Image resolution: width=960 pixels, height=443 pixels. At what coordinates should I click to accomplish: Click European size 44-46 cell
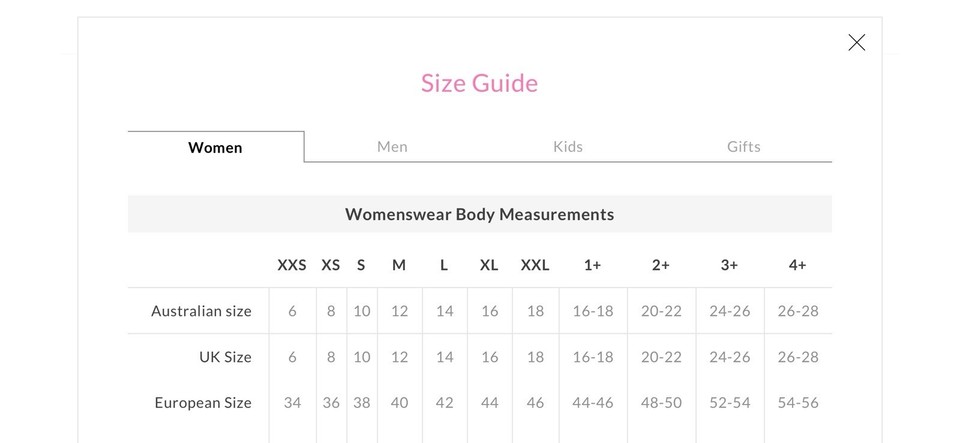tap(593, 403)
